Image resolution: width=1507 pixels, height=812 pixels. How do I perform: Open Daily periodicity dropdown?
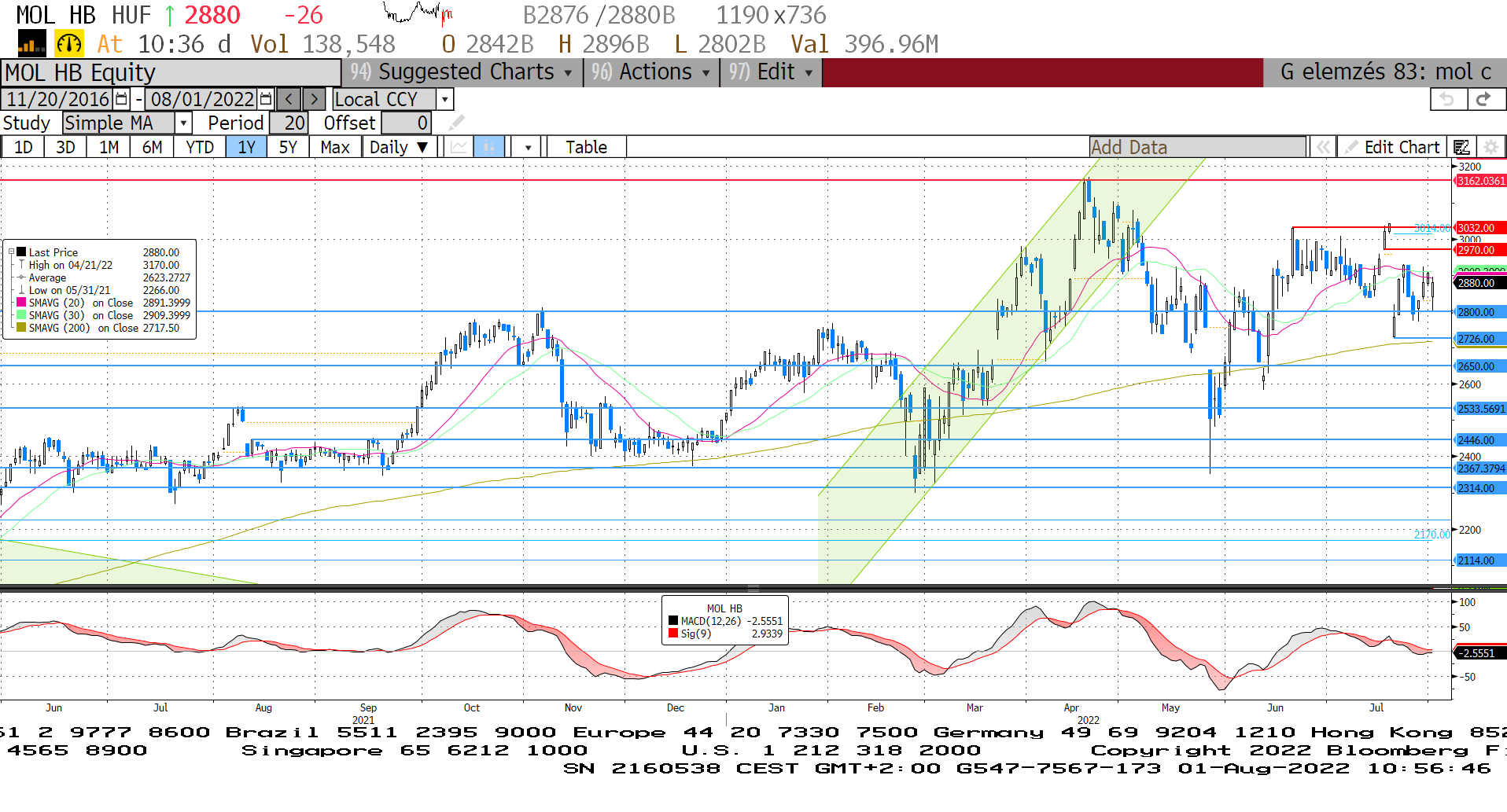pyautogui.click(x=399, y=147)
